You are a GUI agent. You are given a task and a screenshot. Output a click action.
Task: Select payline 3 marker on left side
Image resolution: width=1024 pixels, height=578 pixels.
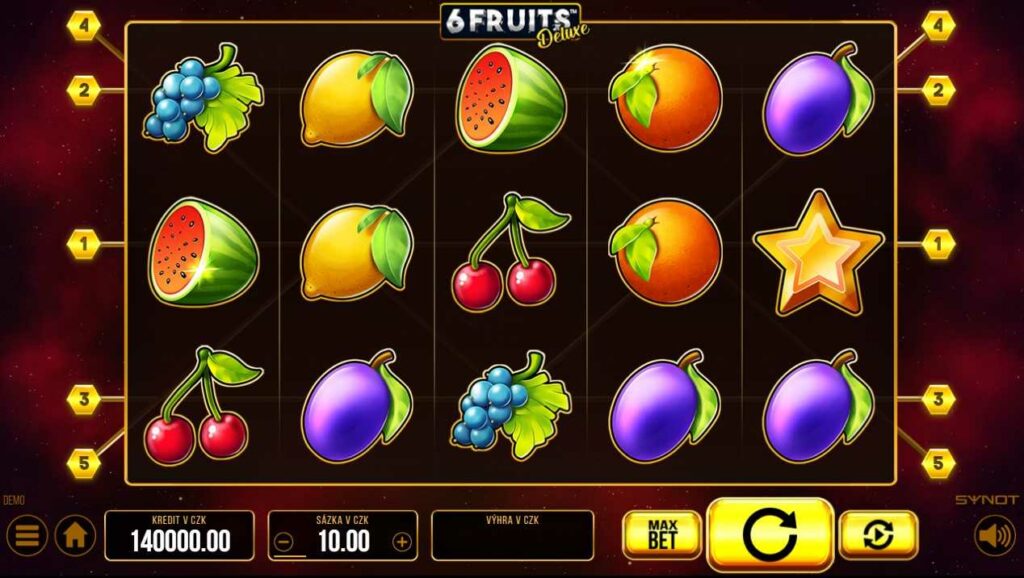[84, 400]
